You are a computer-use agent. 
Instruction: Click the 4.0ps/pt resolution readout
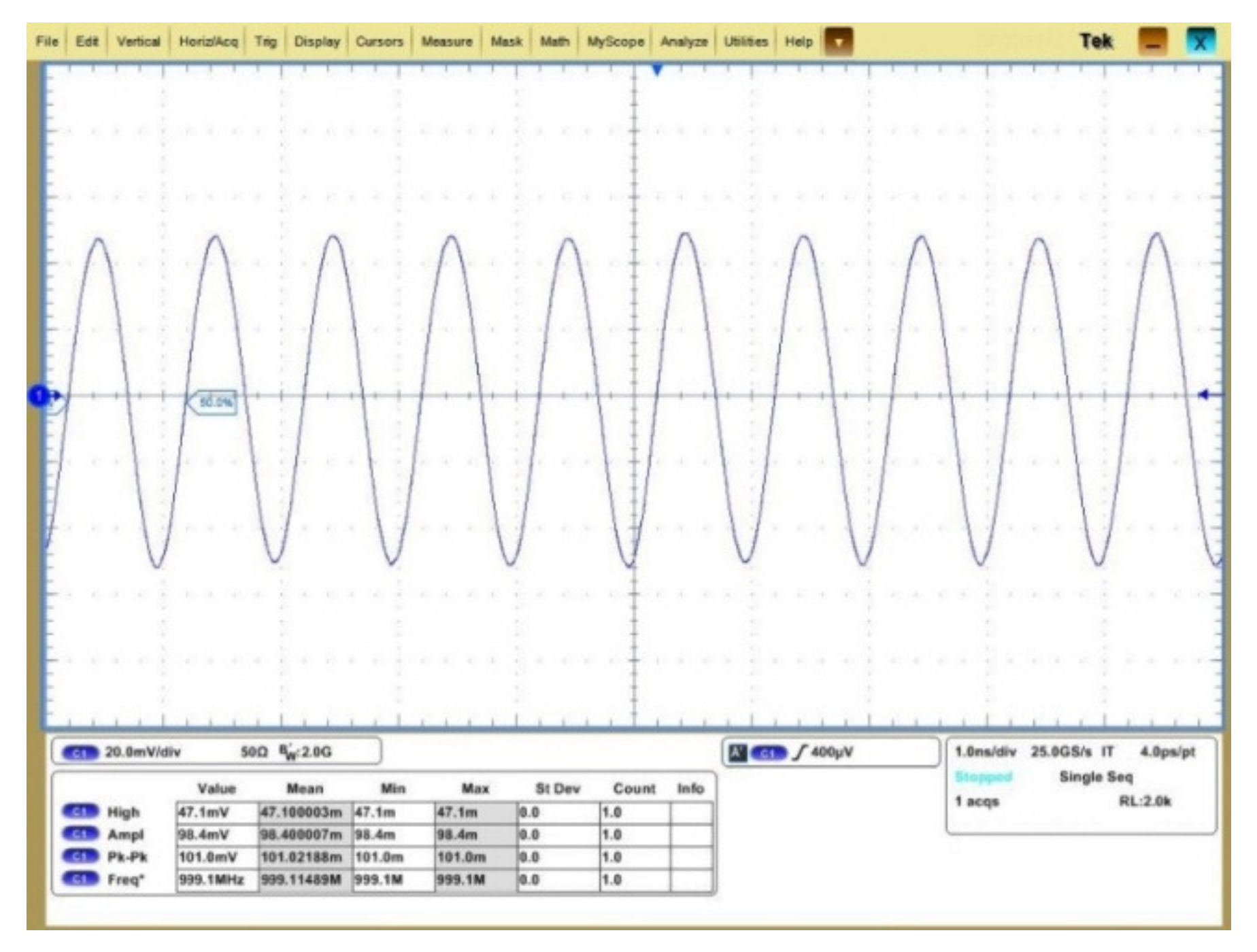point(1167,751)
